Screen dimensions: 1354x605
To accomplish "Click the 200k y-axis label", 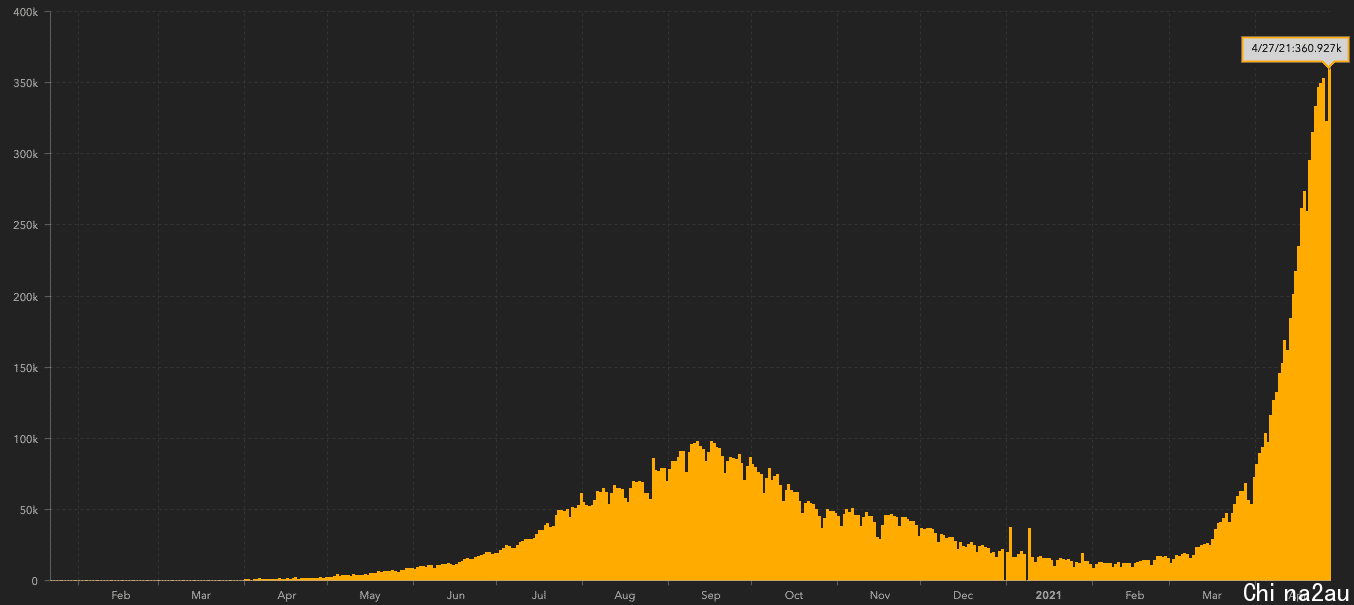I will pyautogui.click(x=26, y=297).
